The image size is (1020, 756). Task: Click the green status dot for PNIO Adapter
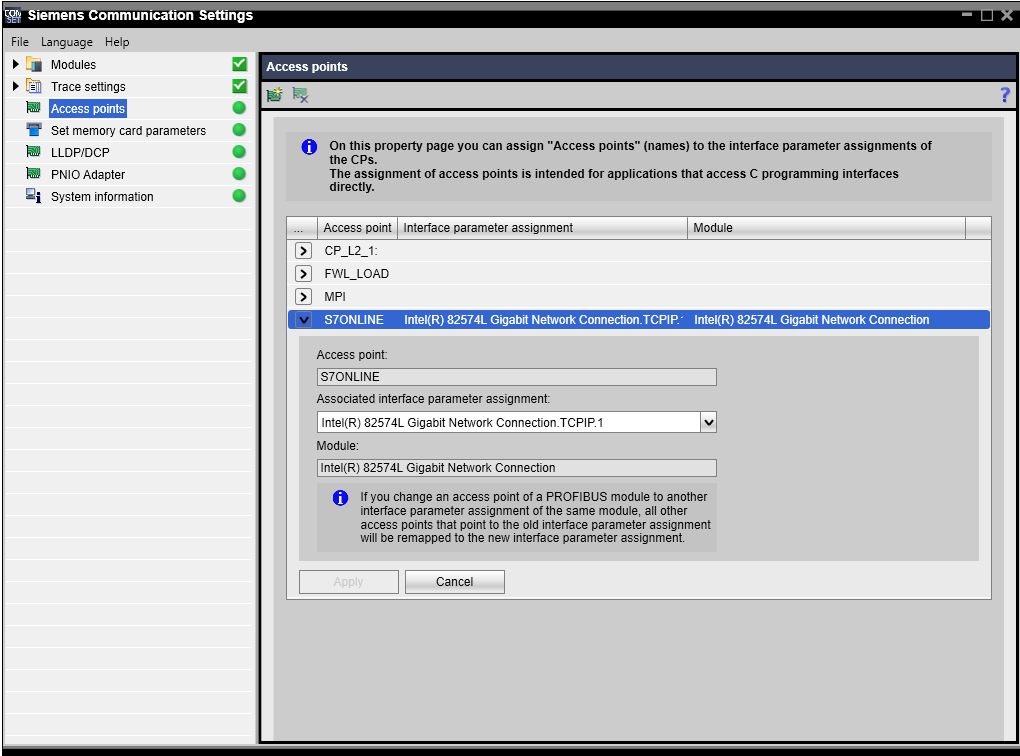(239, 174)
